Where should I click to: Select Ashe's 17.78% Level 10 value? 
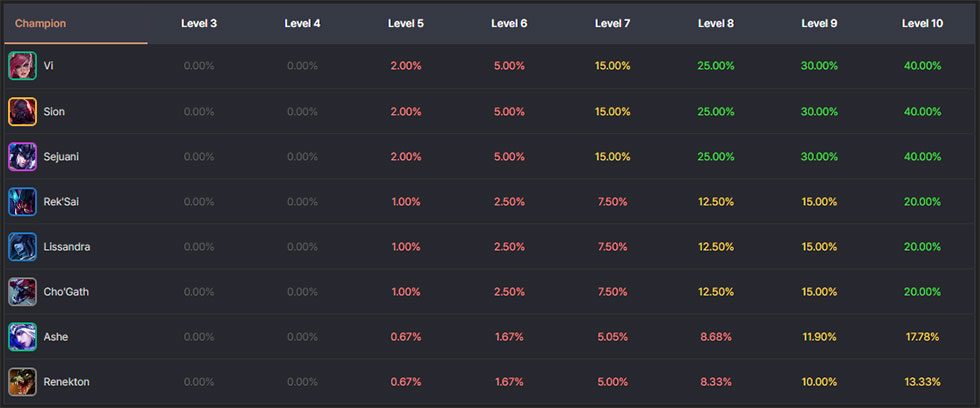click(922, 337)
